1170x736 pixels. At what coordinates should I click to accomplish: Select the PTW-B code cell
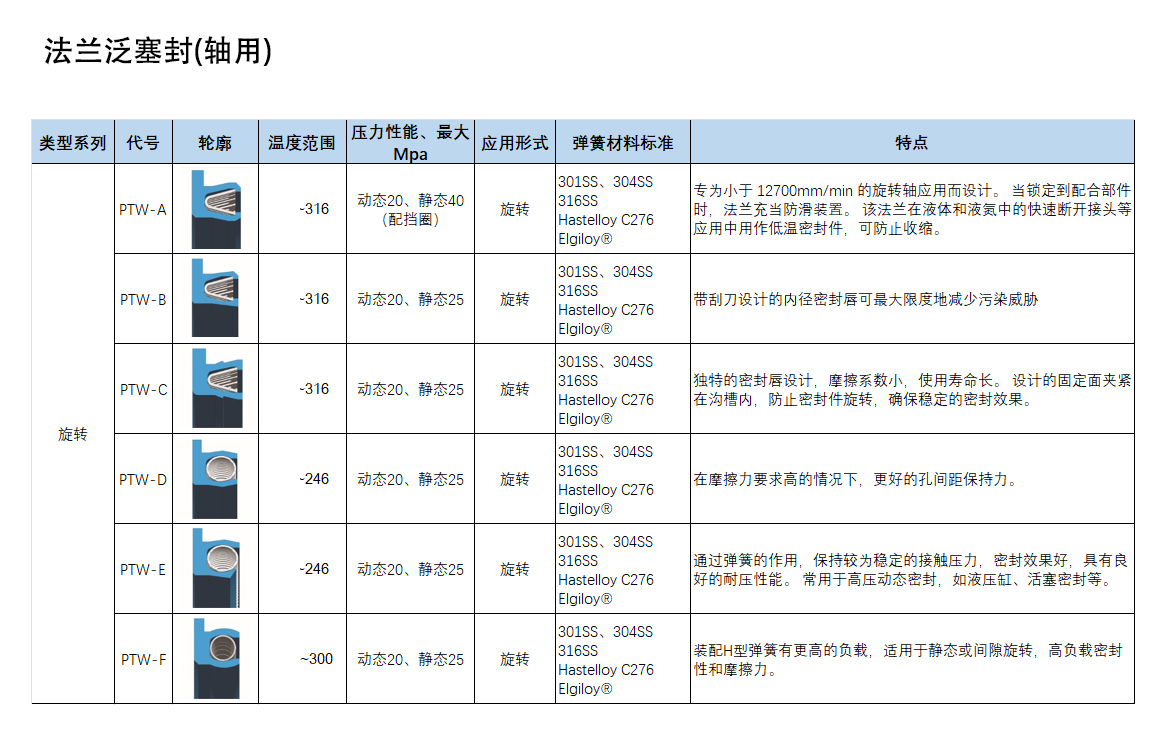coord(143,299)
